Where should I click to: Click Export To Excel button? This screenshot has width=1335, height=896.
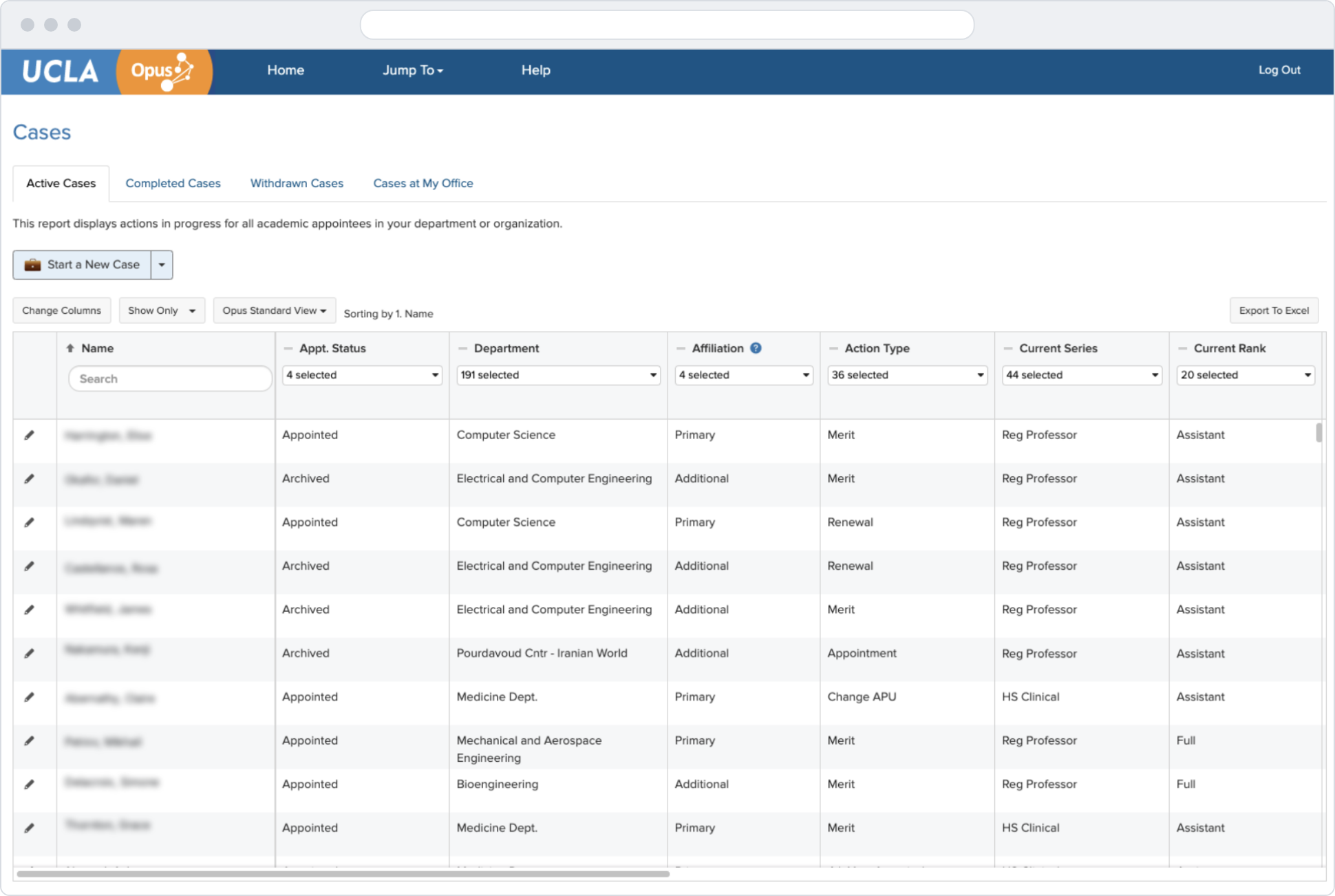(1274, 310)
